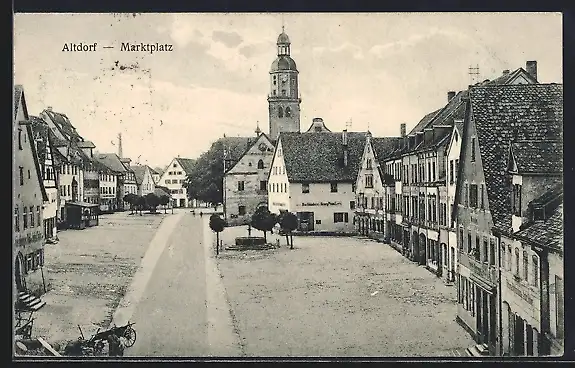Click the stone steps at bottom left
This screenshot has height=368, width=575.
tap(31, 300)
